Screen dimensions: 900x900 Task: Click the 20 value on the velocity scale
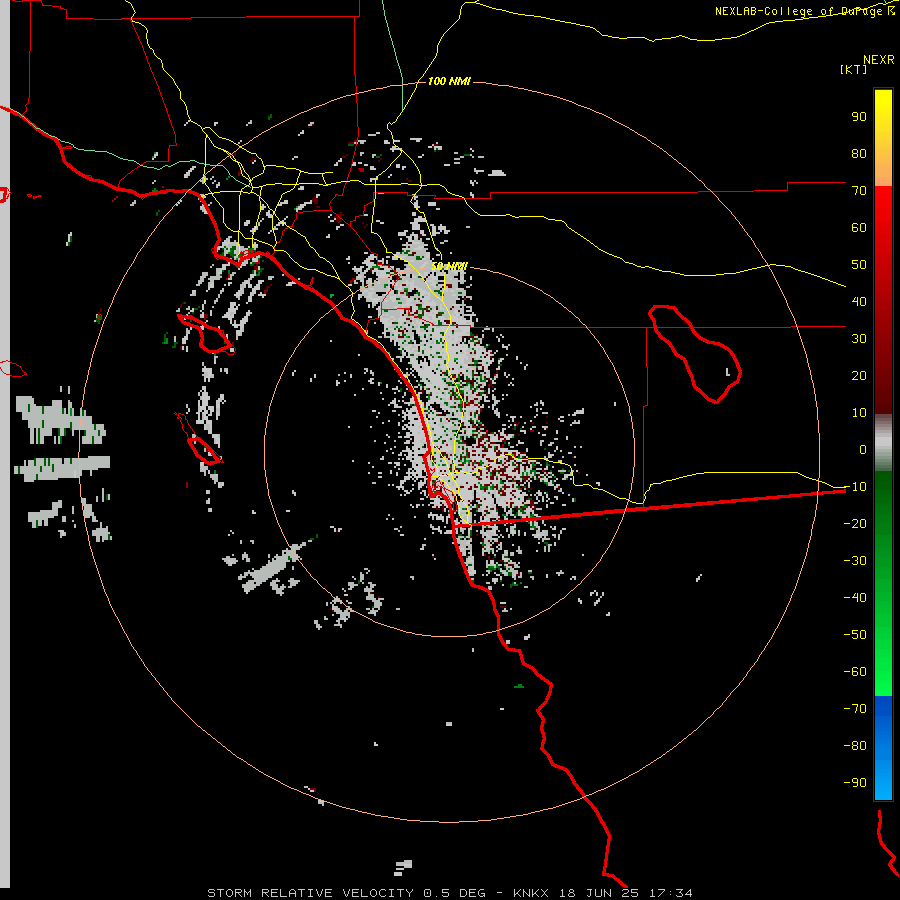pos(859,376)
